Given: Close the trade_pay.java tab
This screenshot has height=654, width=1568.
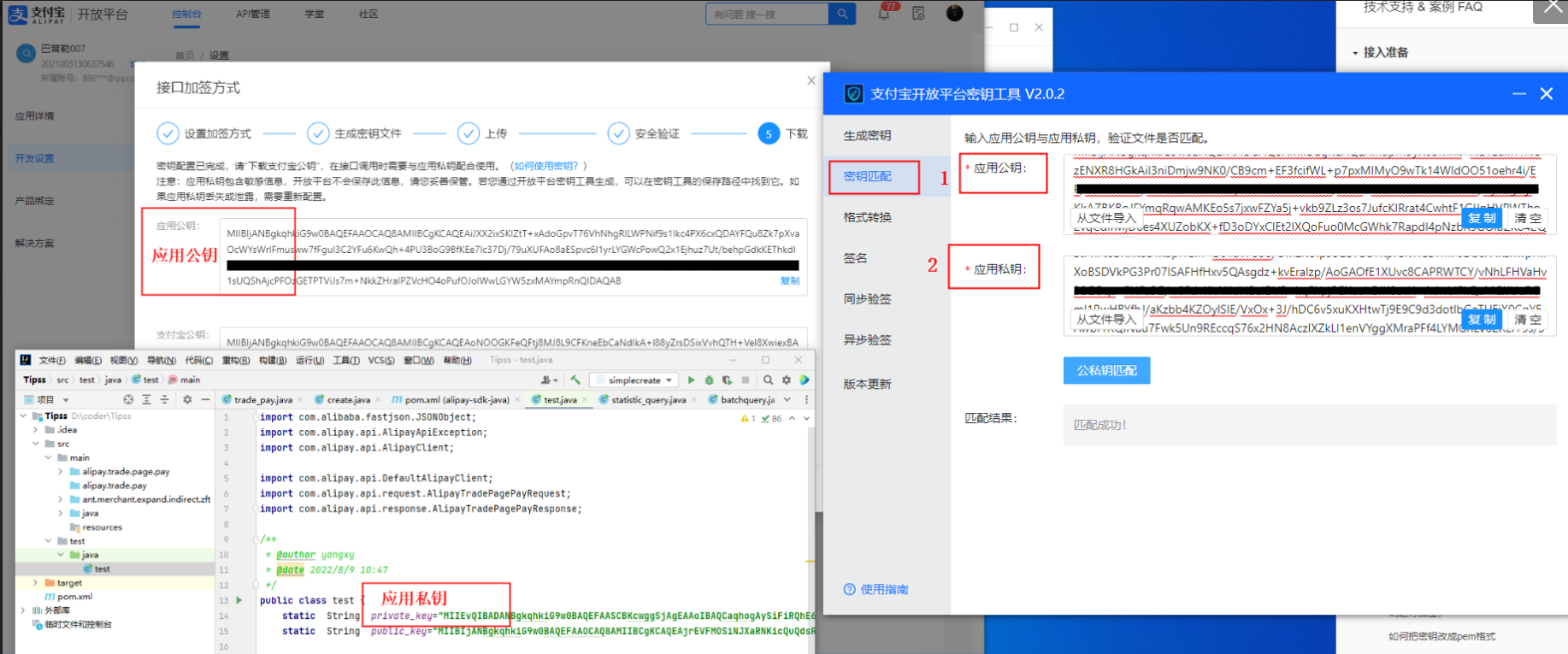Looking at the screenshot, I should [301, 400].
